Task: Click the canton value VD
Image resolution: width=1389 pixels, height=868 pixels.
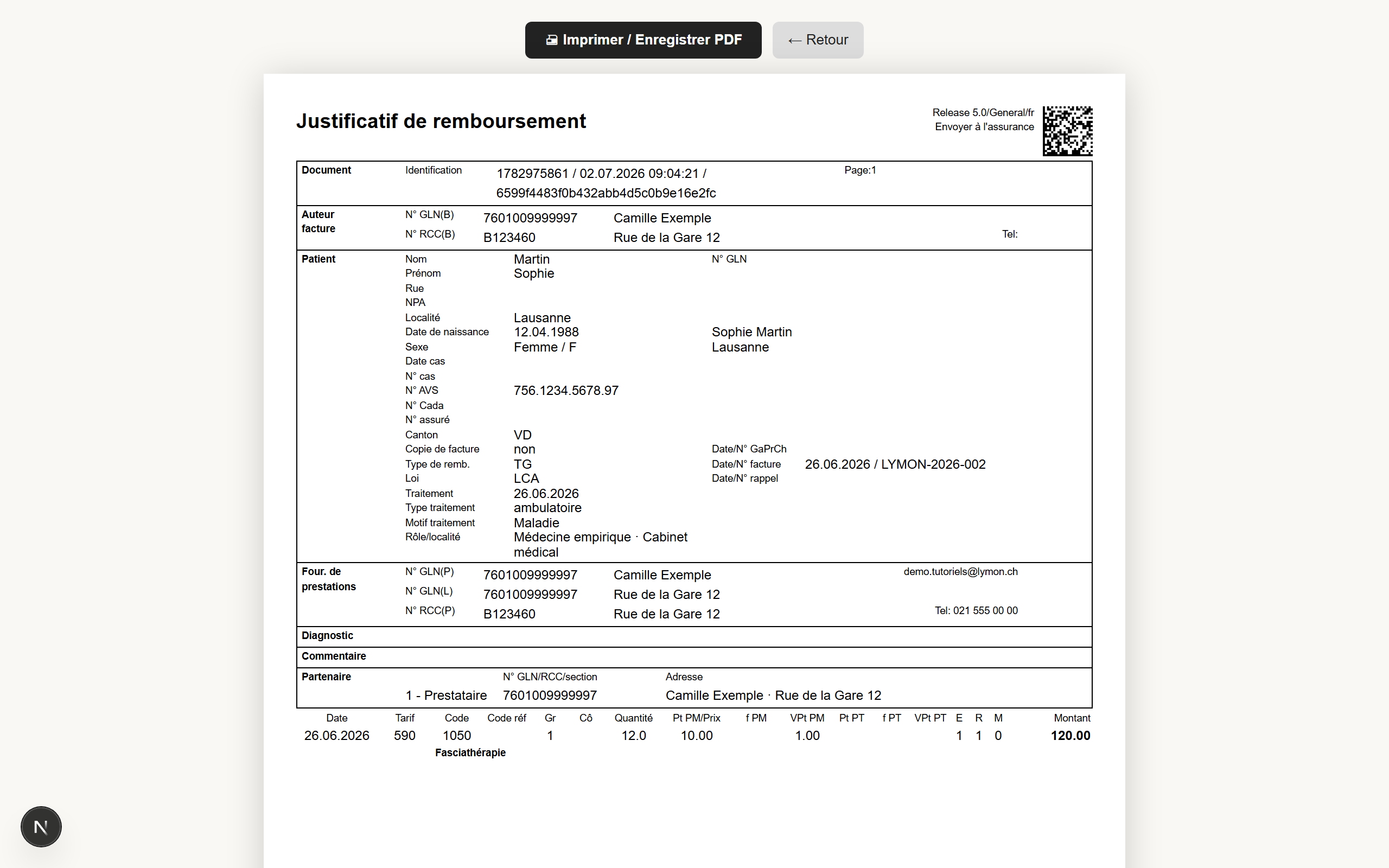Action: 523,435
